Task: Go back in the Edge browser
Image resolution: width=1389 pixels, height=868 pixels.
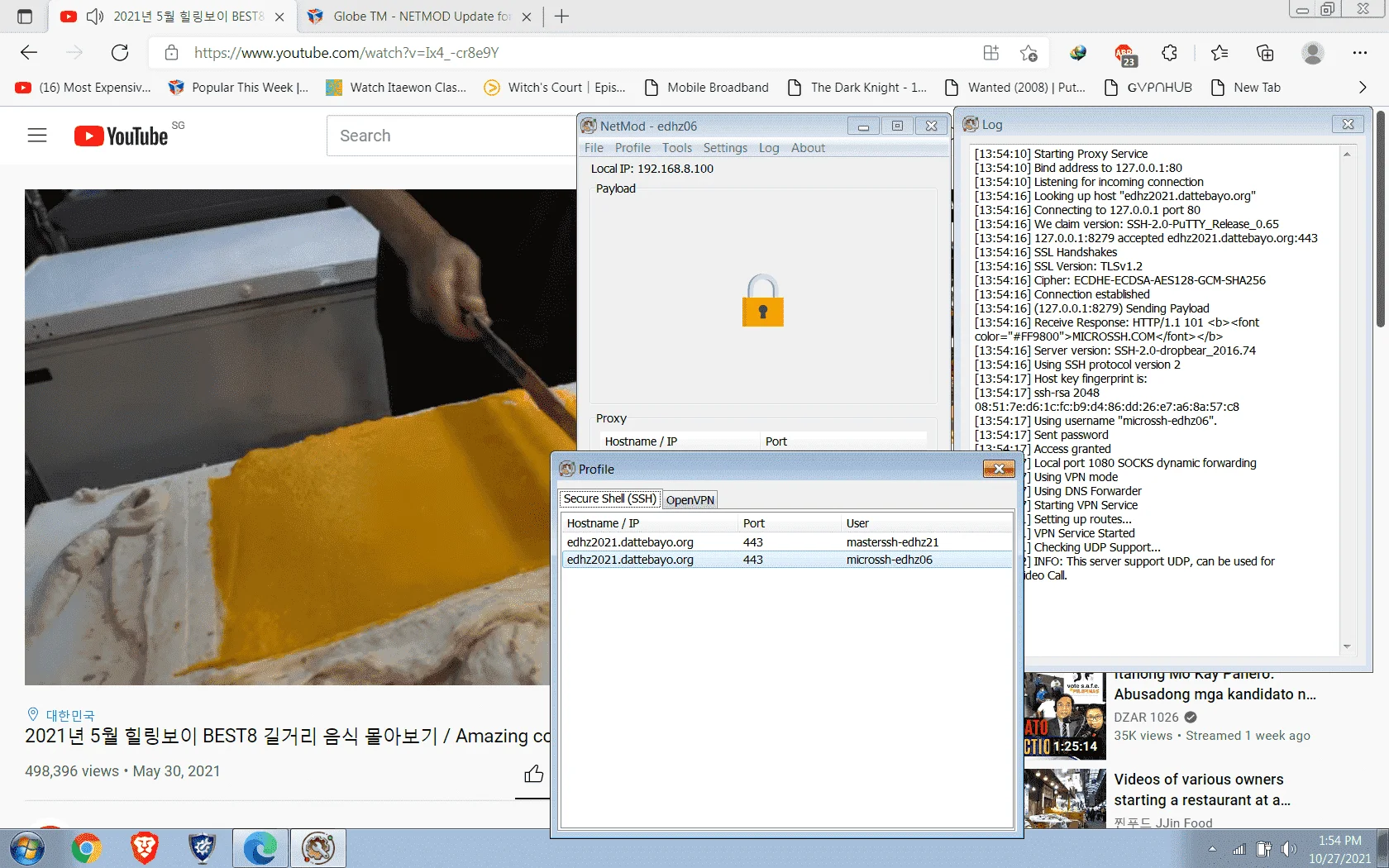Action: (x=29, y=53)
